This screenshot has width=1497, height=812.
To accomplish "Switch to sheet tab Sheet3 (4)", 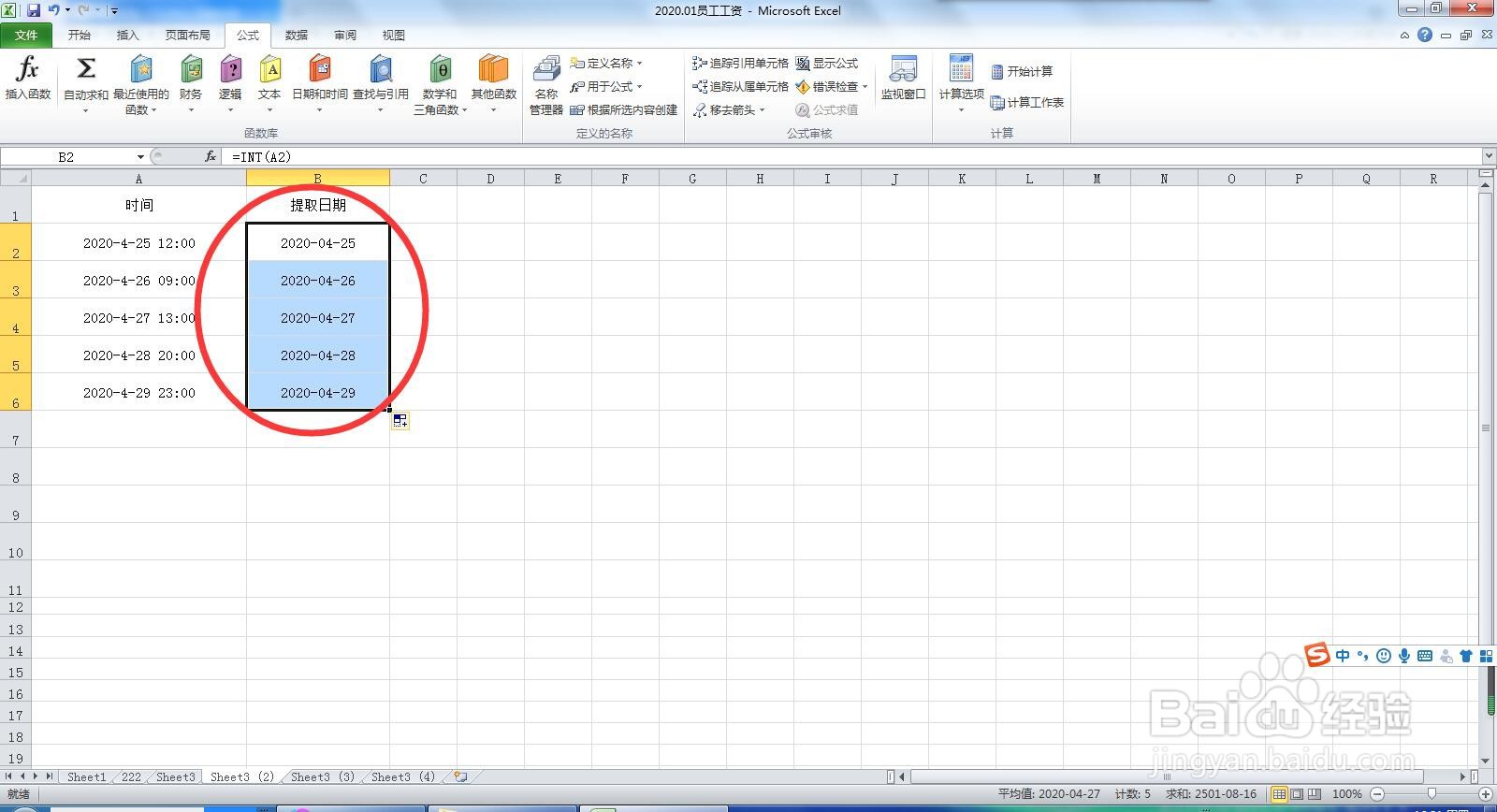I will [403, 776].
